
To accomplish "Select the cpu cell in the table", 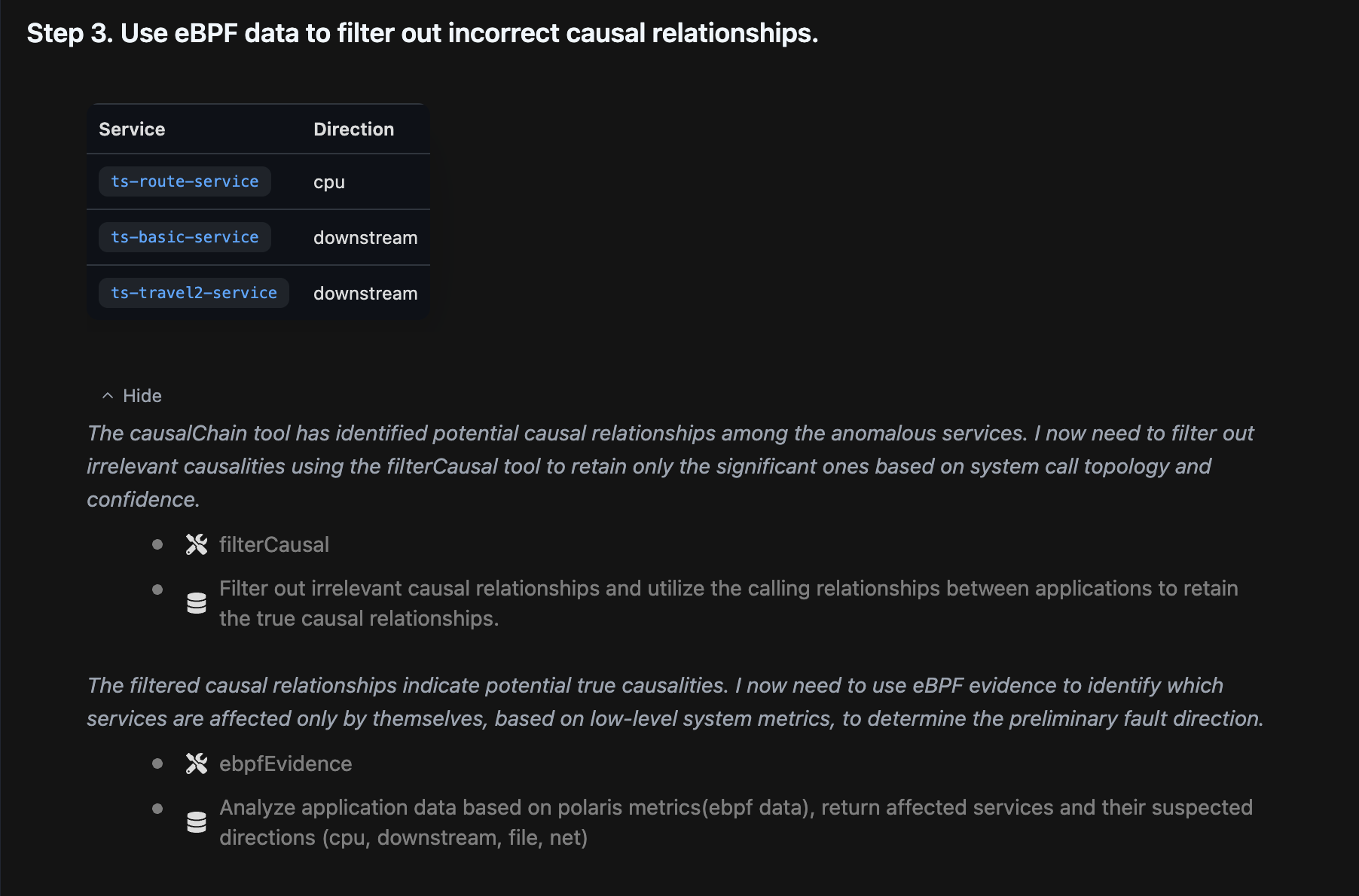I will pyautogui.click(x=329, y=181).
